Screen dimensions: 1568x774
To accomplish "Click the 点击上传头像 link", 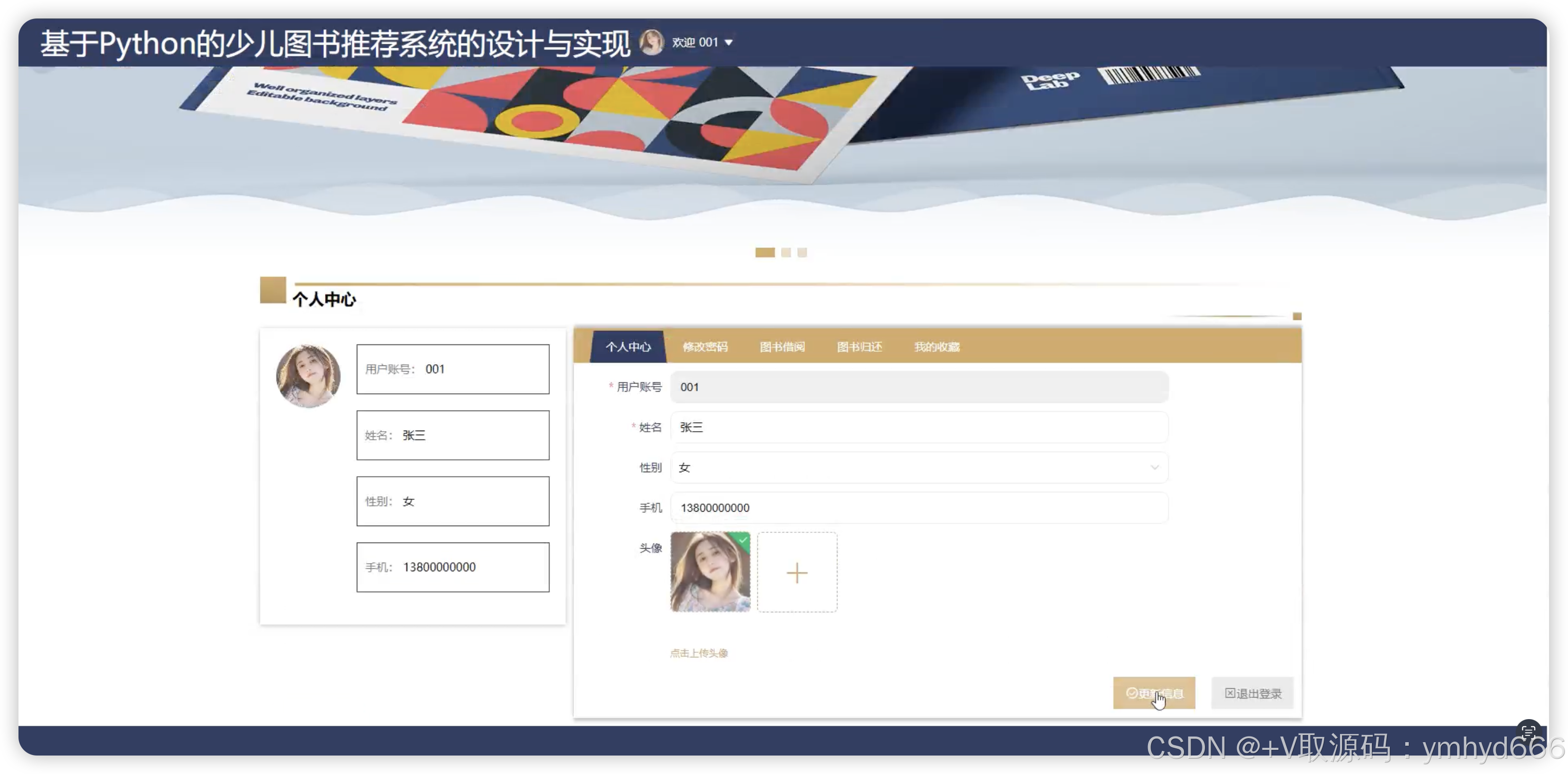I will (x=699, y=653).
